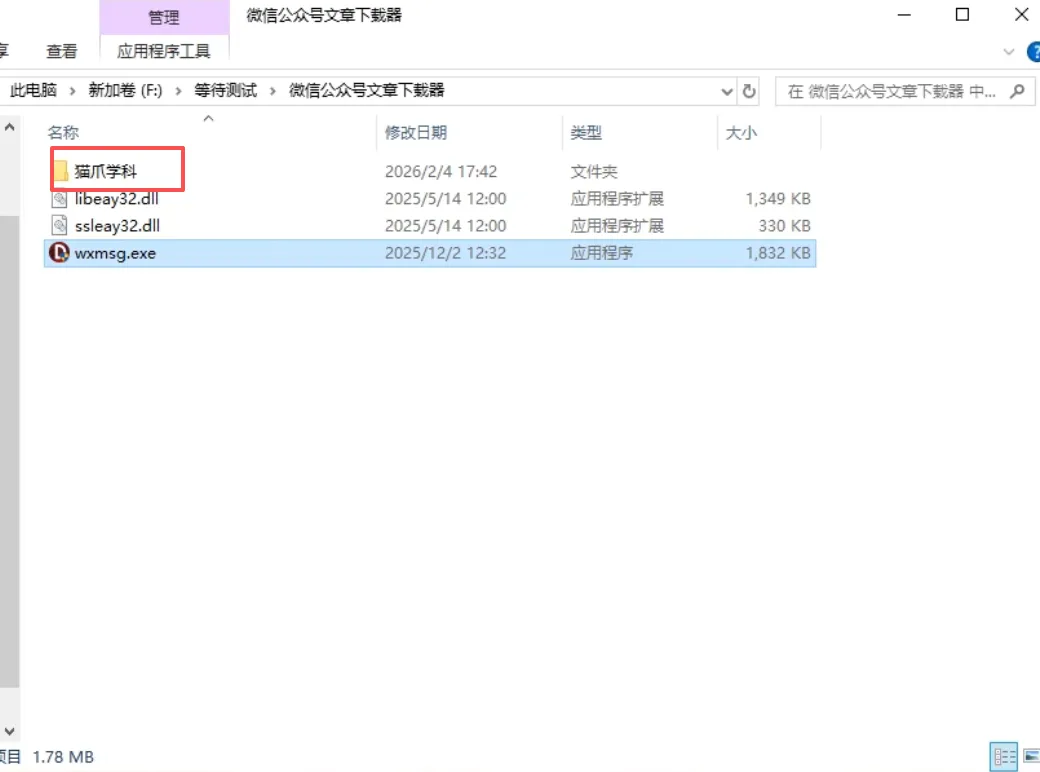
Task: Open the 管理 ribbon tab
Action: click(x=164, y=17)
